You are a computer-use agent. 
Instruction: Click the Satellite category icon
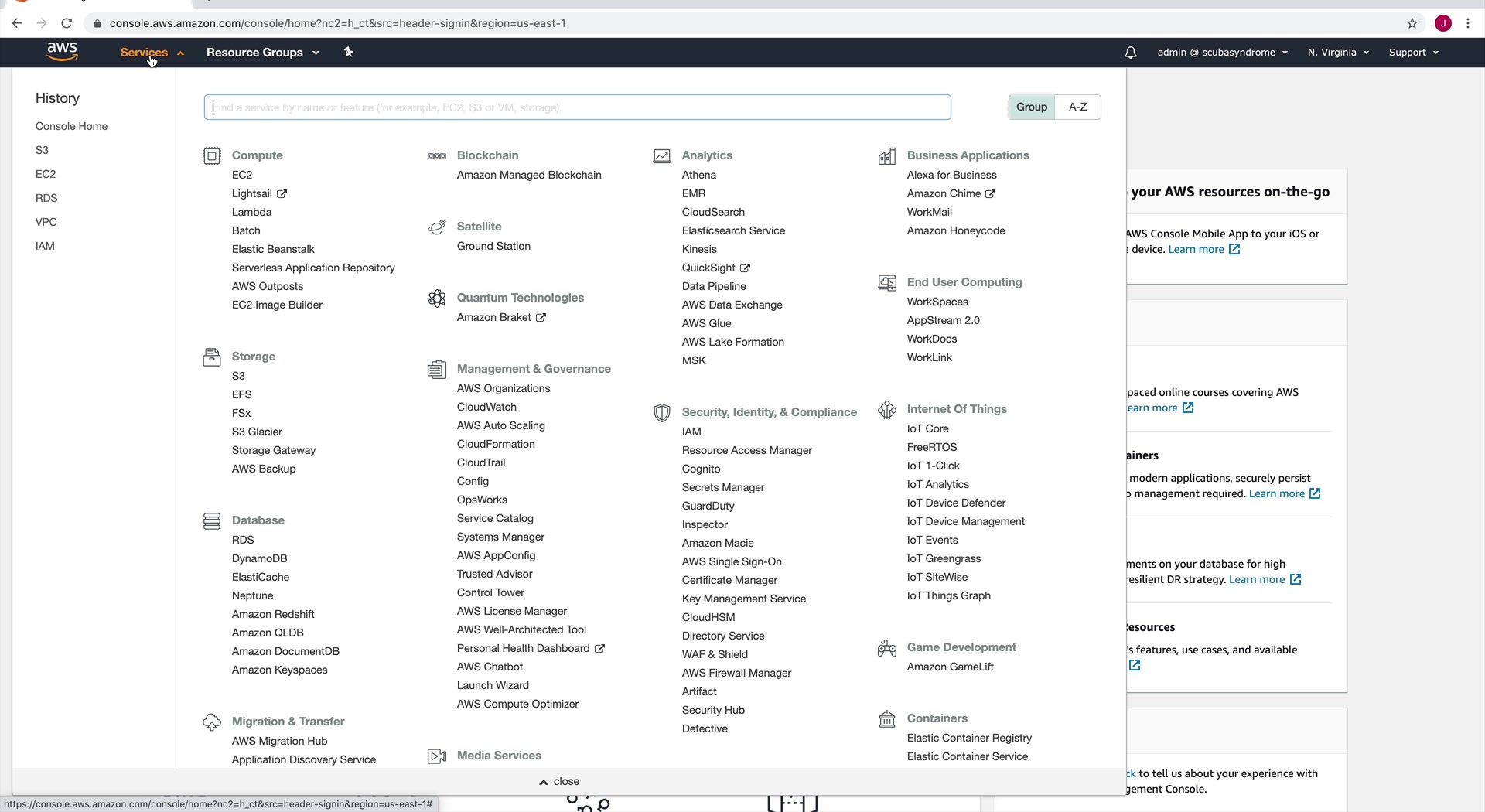437,227
